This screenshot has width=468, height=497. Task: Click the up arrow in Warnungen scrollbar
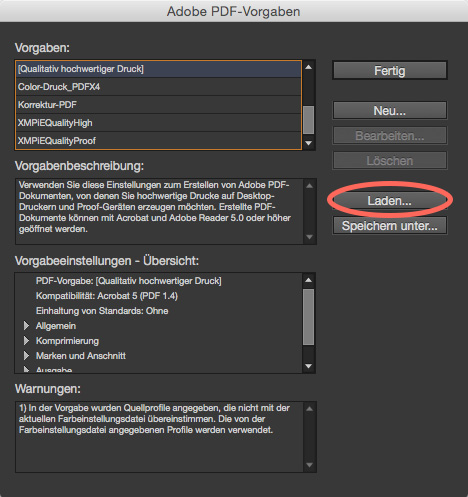pos(309,409)
